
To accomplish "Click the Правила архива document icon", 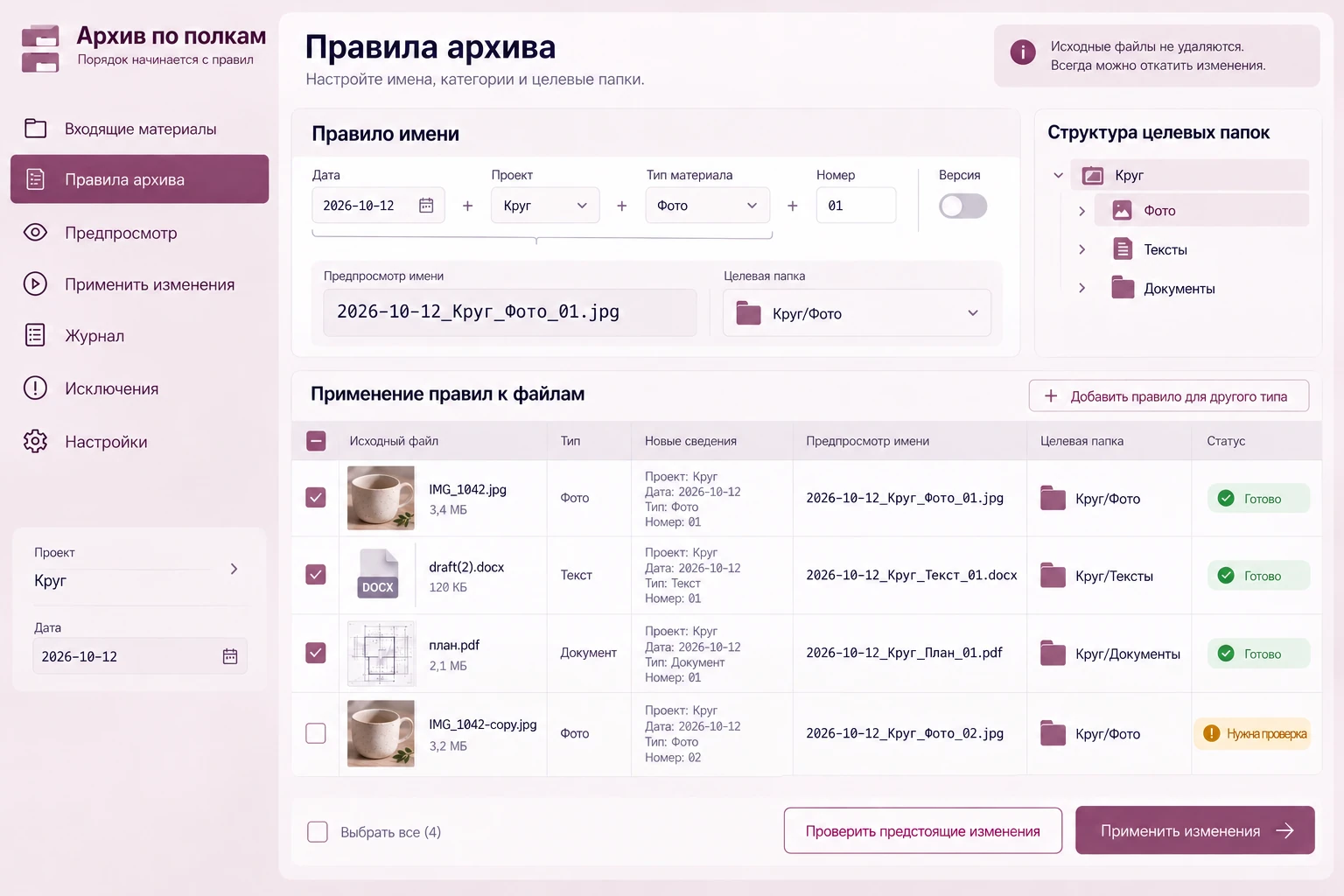I will (36, 179).
